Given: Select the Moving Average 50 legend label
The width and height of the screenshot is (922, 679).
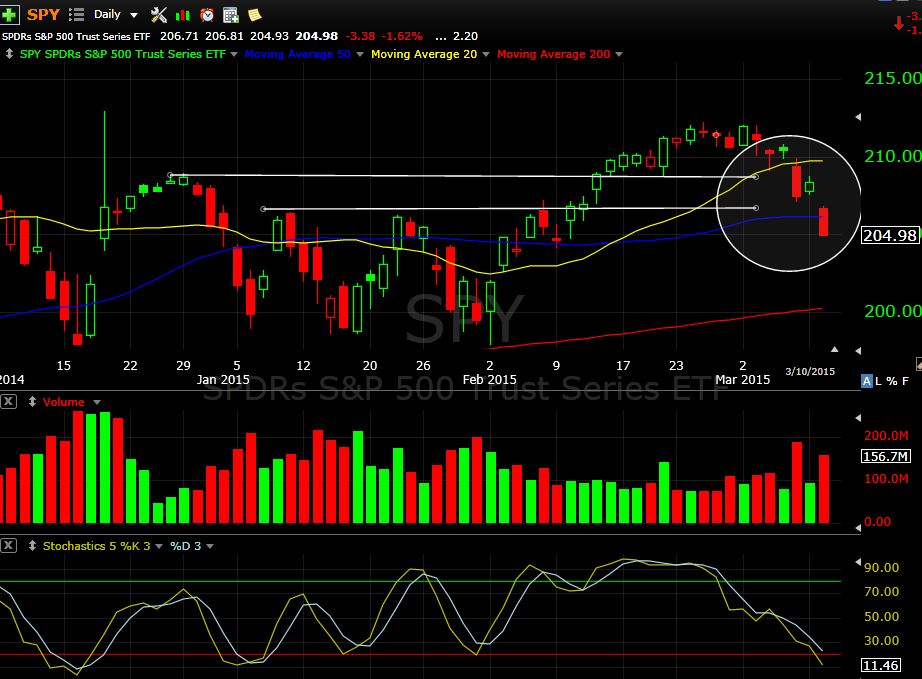Looking at the screenshot, I should click(x=298, y=54).
